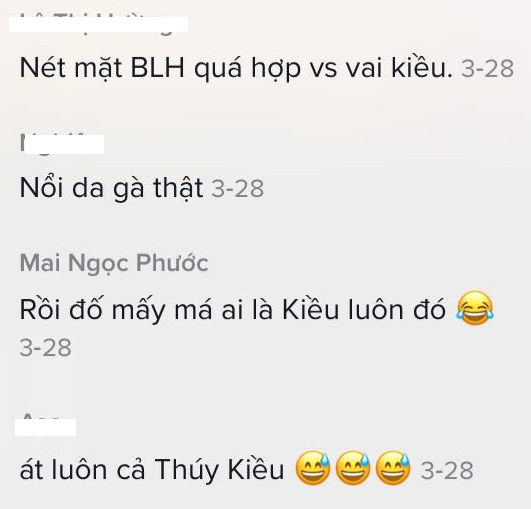Viewport: 531px width, 509px height.
Task: Click the word BLH in the first comment
Action: pyautogui.click(x=158, y=68)
